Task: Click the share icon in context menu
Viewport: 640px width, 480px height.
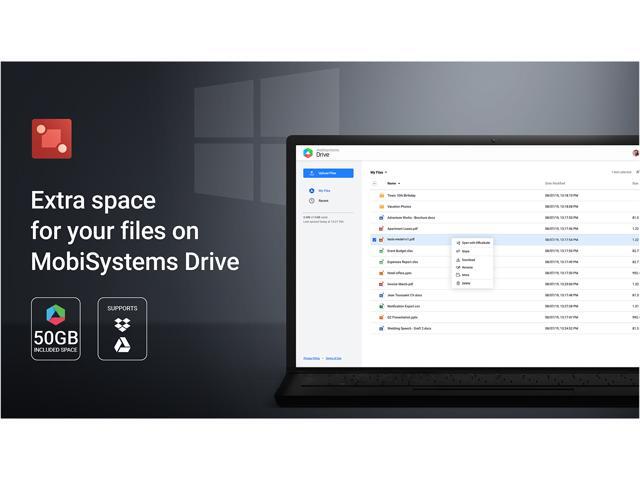Action: click(458, 251)
